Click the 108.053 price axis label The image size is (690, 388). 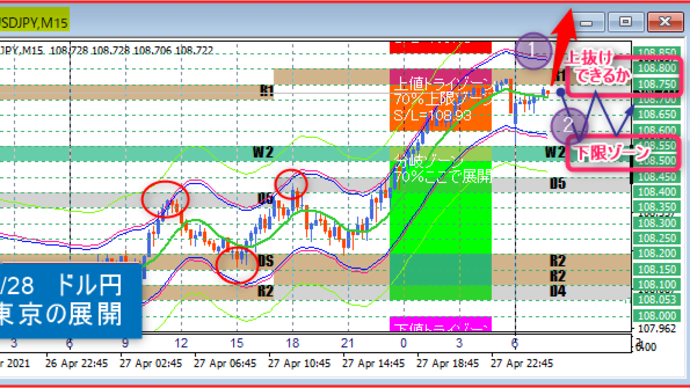click(657, 300)
